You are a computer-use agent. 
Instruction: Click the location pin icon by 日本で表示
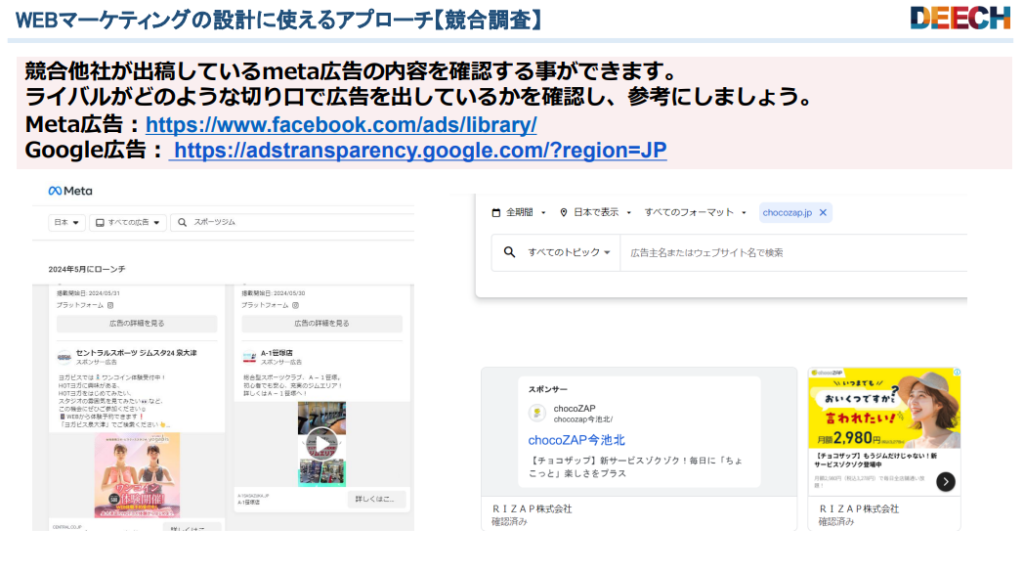click(x=564, y=212)
